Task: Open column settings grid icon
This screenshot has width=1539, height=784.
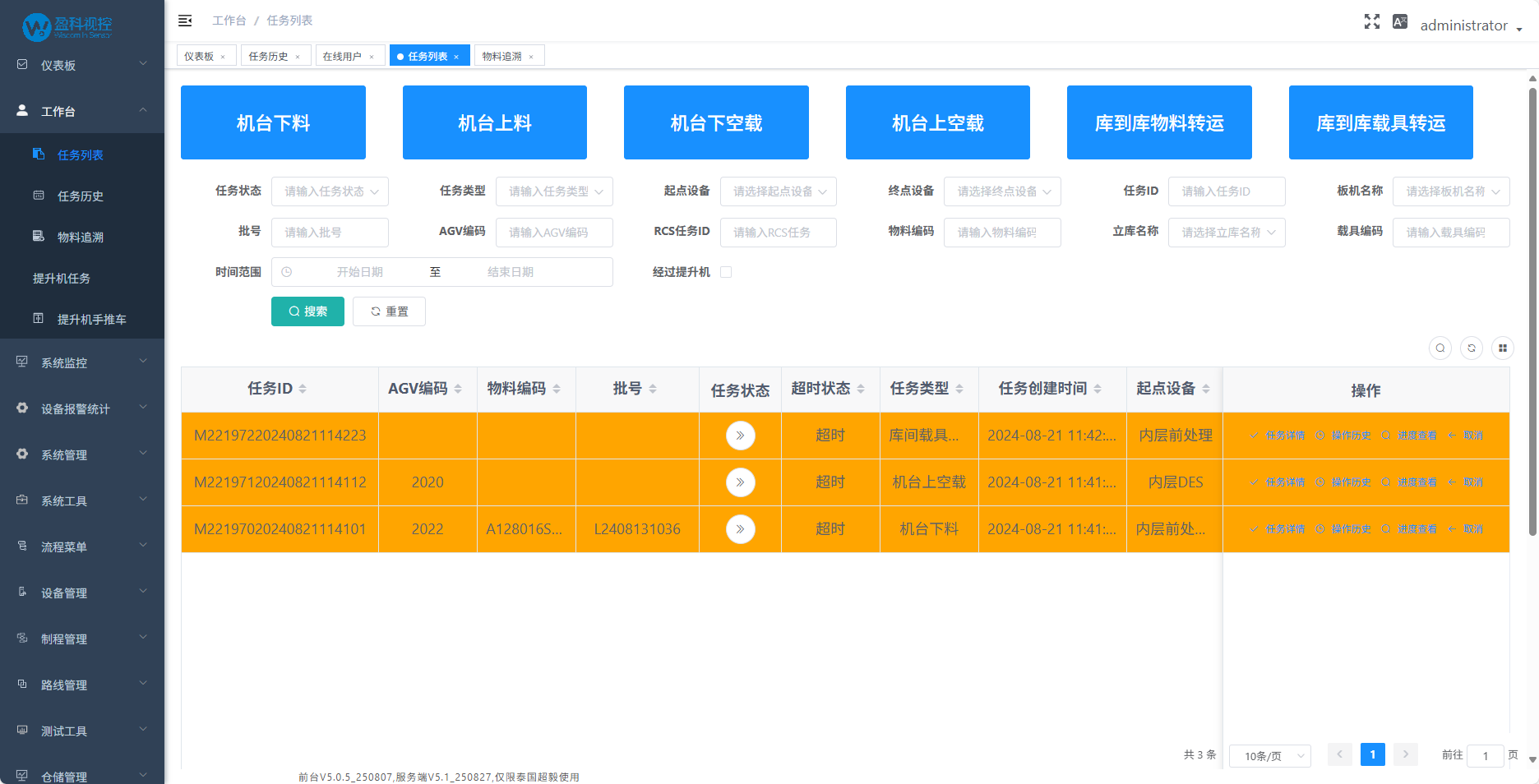Action: click(1503, 348)
